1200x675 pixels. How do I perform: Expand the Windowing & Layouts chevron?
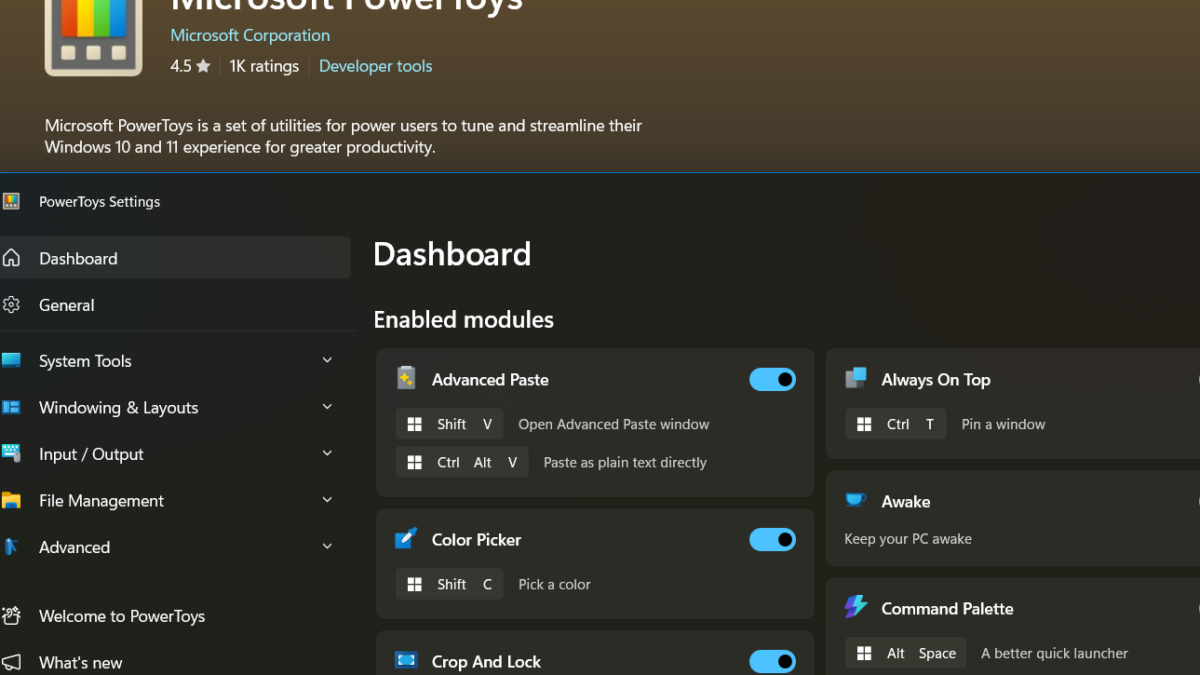(327, 407)
